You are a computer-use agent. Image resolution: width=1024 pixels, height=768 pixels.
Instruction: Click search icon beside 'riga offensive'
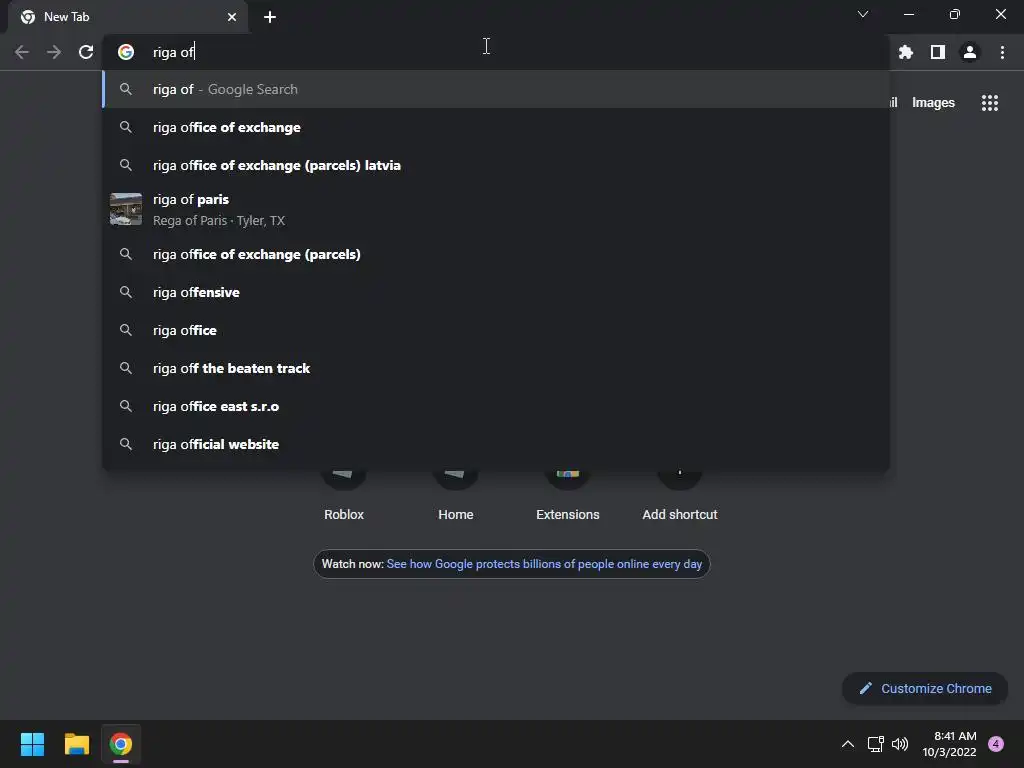click(x=126, y=292)
